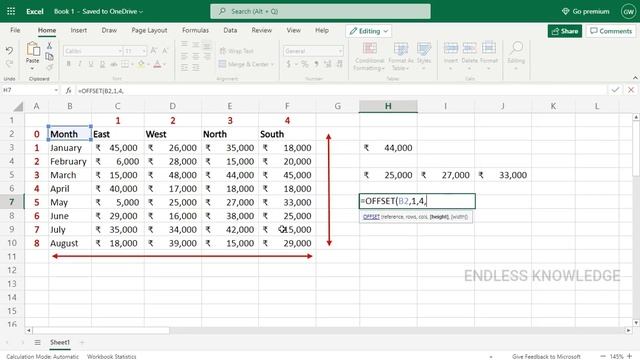Open Give Feedback to Microsoft
This screenshot has height=360, width=640.
(x=546, y=356)
